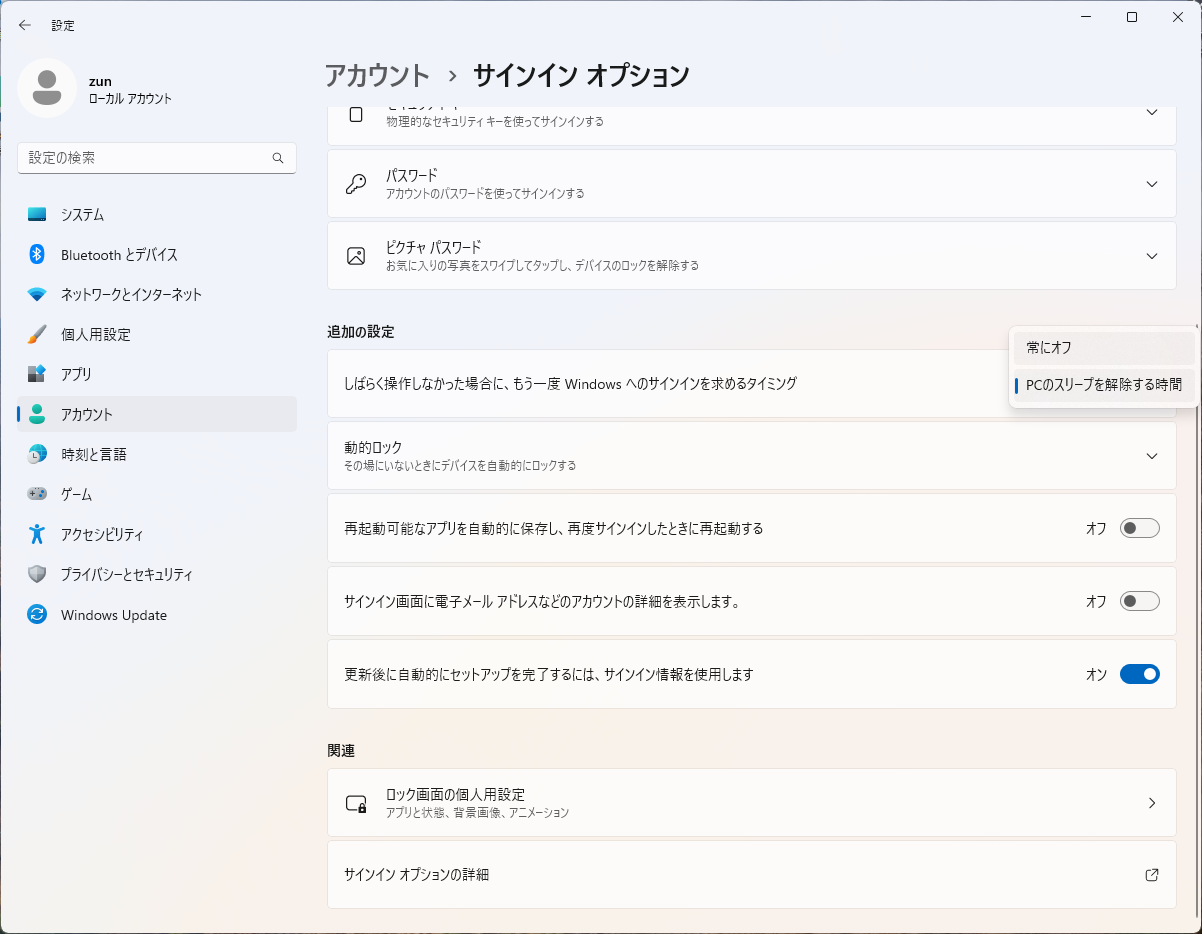
Task: Open Bluetooth とデバイス category
Action: coord(157,255)
